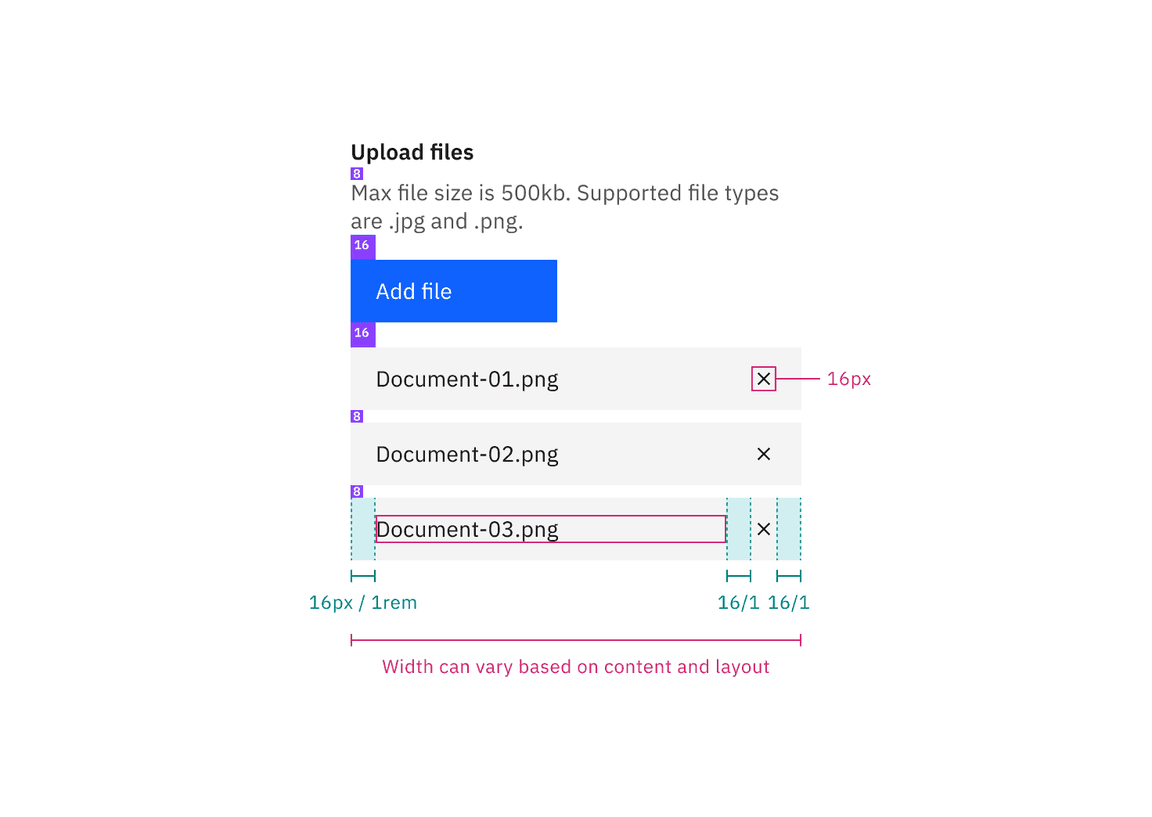Click the outlined Document-03.png text field
This screenshot has width=1152, height=817.
point(550,529)
